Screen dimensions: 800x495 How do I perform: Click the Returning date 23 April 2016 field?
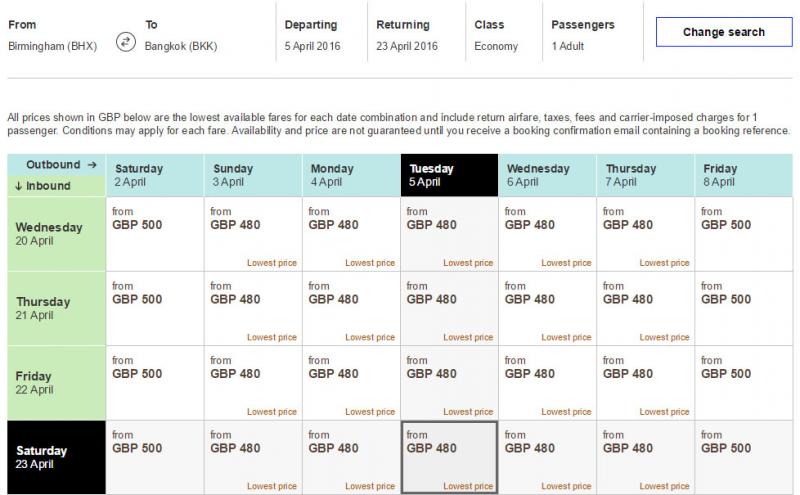click(416, 35)
